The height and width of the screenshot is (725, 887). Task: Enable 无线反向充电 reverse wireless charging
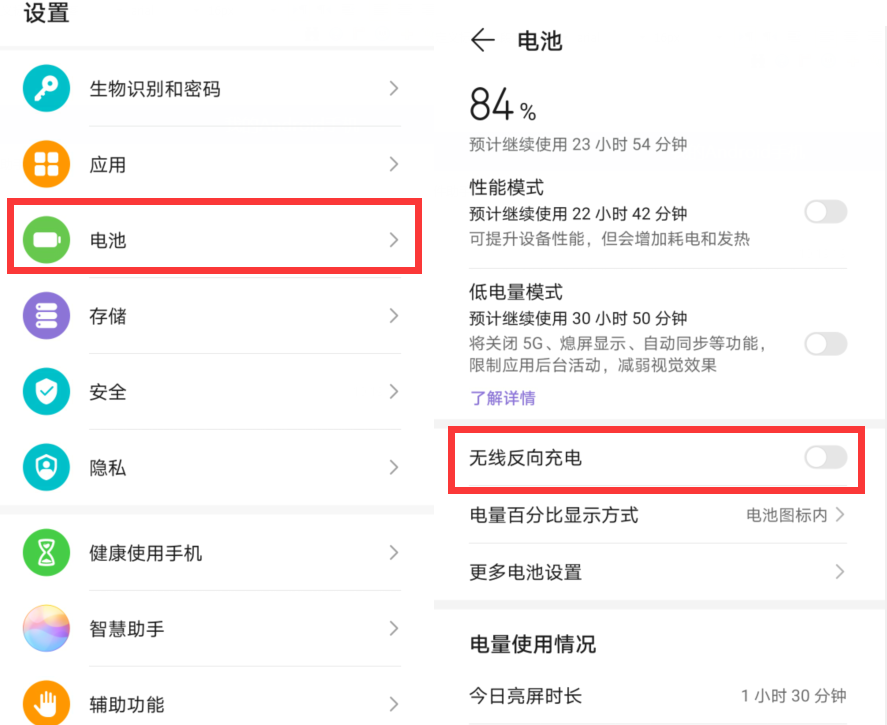[825, 458]
